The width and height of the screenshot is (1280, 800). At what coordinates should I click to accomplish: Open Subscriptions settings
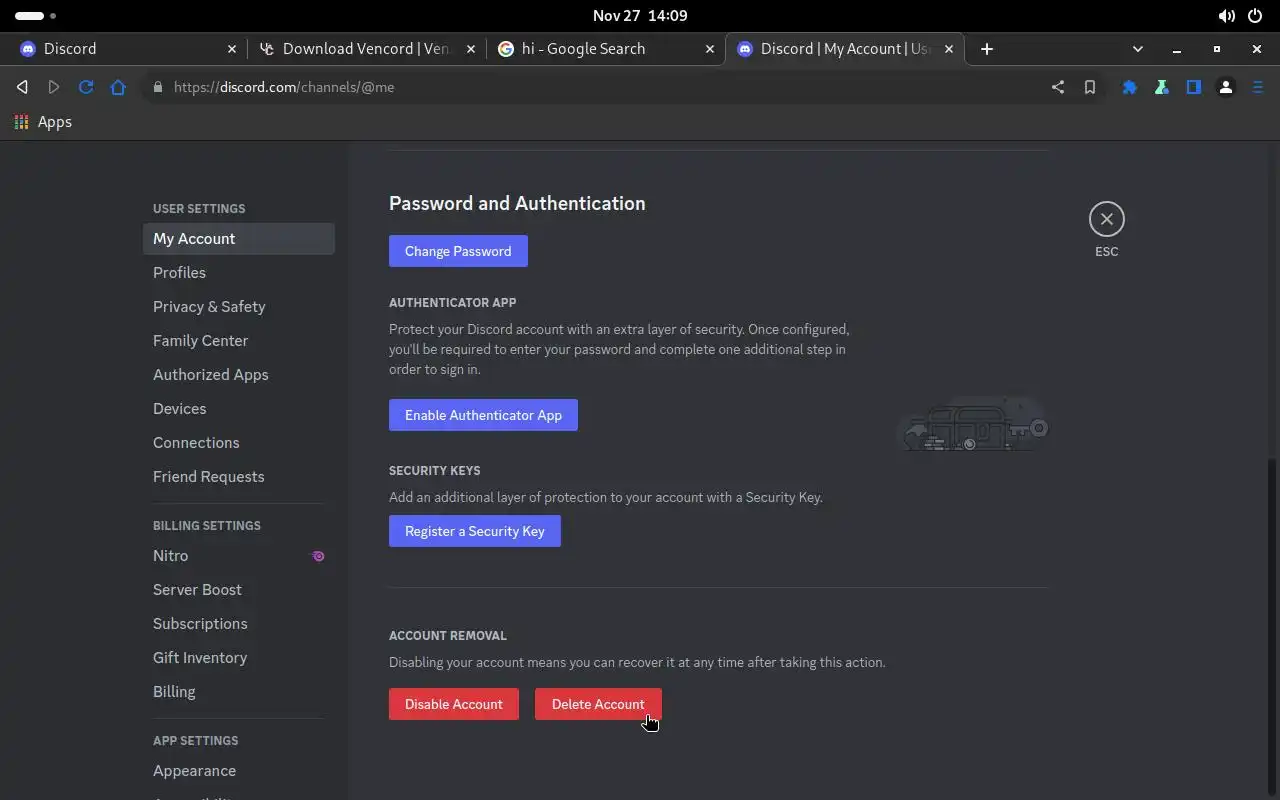pyautogui.click(x=238, y=623)
